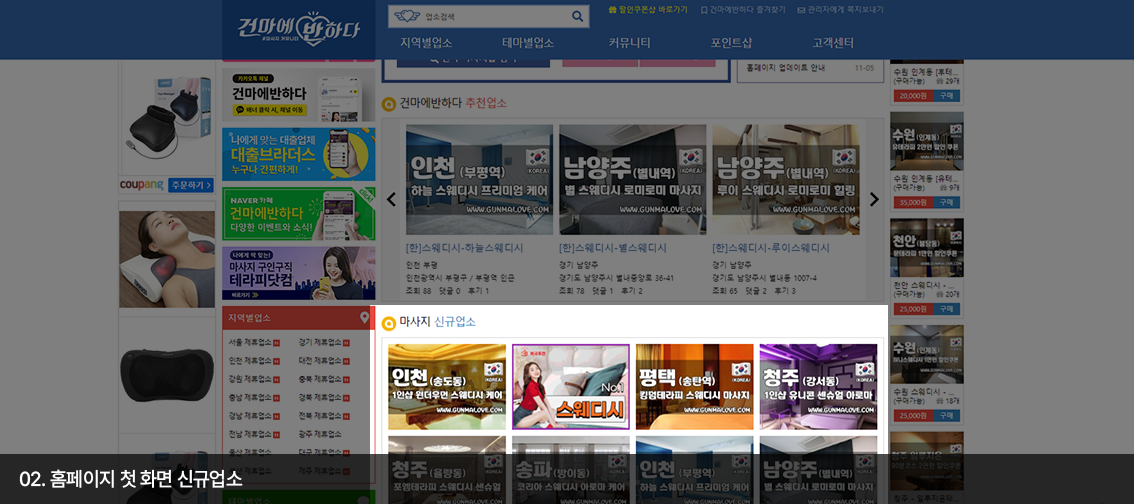
Task: Show the next 추천업소 carousel slide
Action: tap(874, 199)
